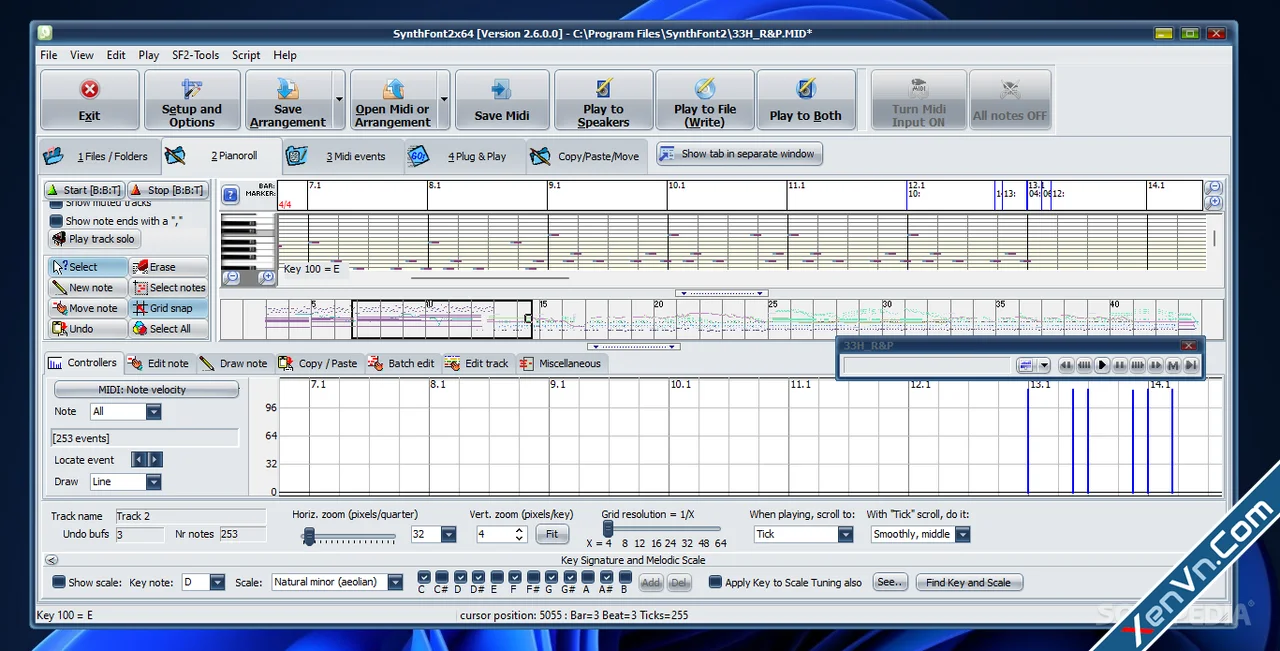Open the Natural minor (aeolian) scale dropdown
The image size is (1280, 651).
338,582
